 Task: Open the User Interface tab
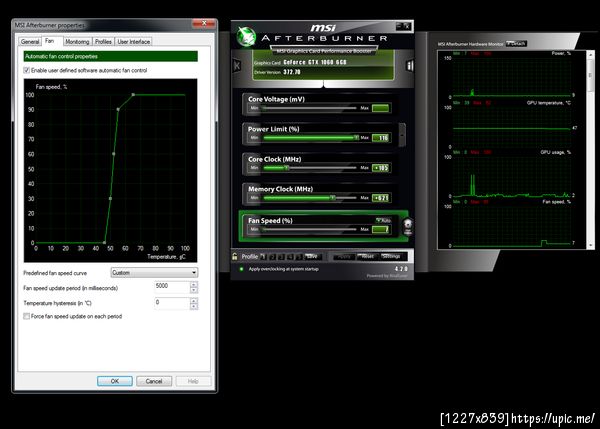click(x=134, y=42)
